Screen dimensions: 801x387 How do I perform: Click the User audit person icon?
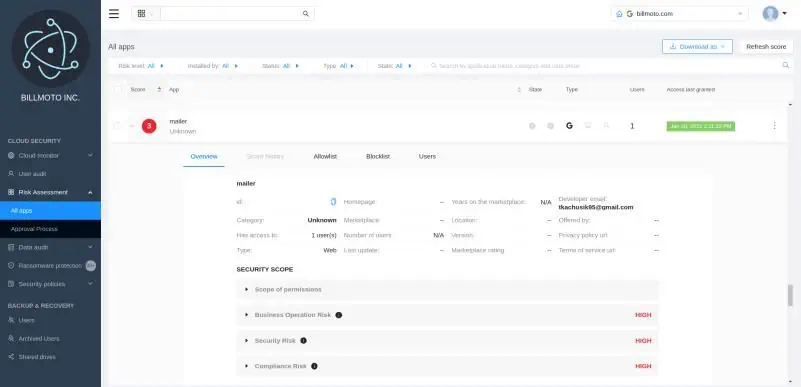(11, 174)
